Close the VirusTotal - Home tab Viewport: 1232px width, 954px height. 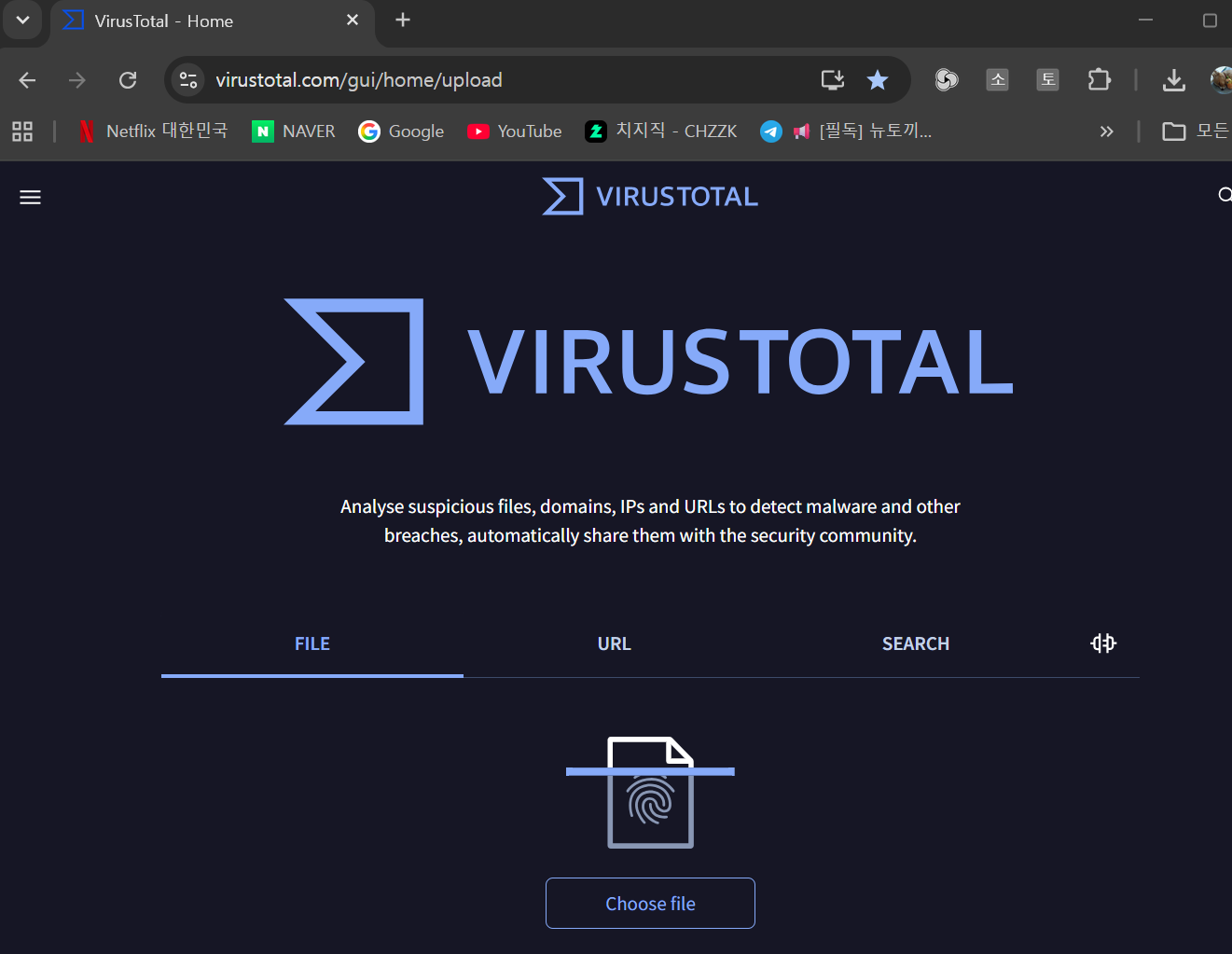coord(353,20)
